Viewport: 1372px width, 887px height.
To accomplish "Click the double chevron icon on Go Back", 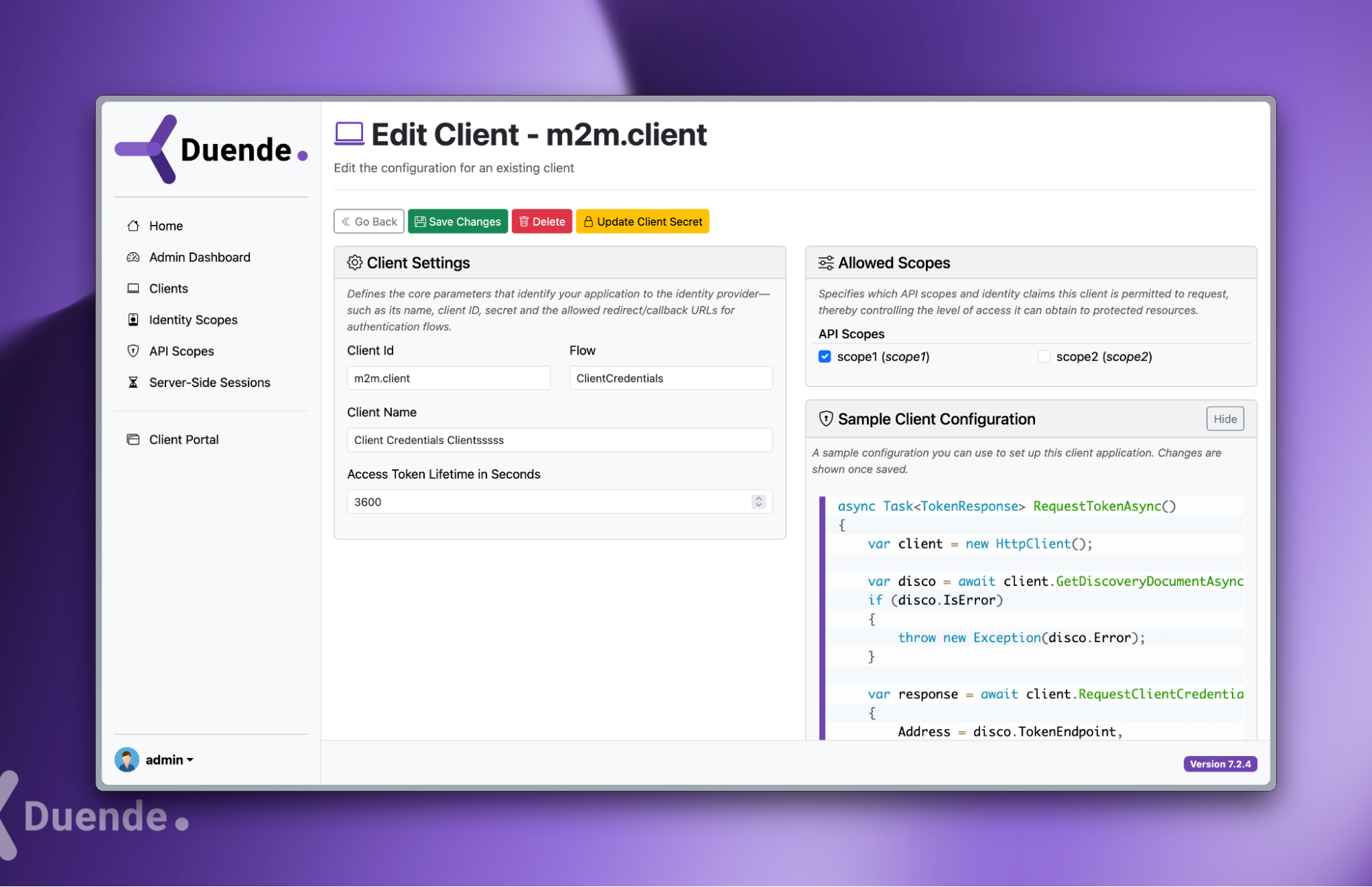I will coord(346,222).
